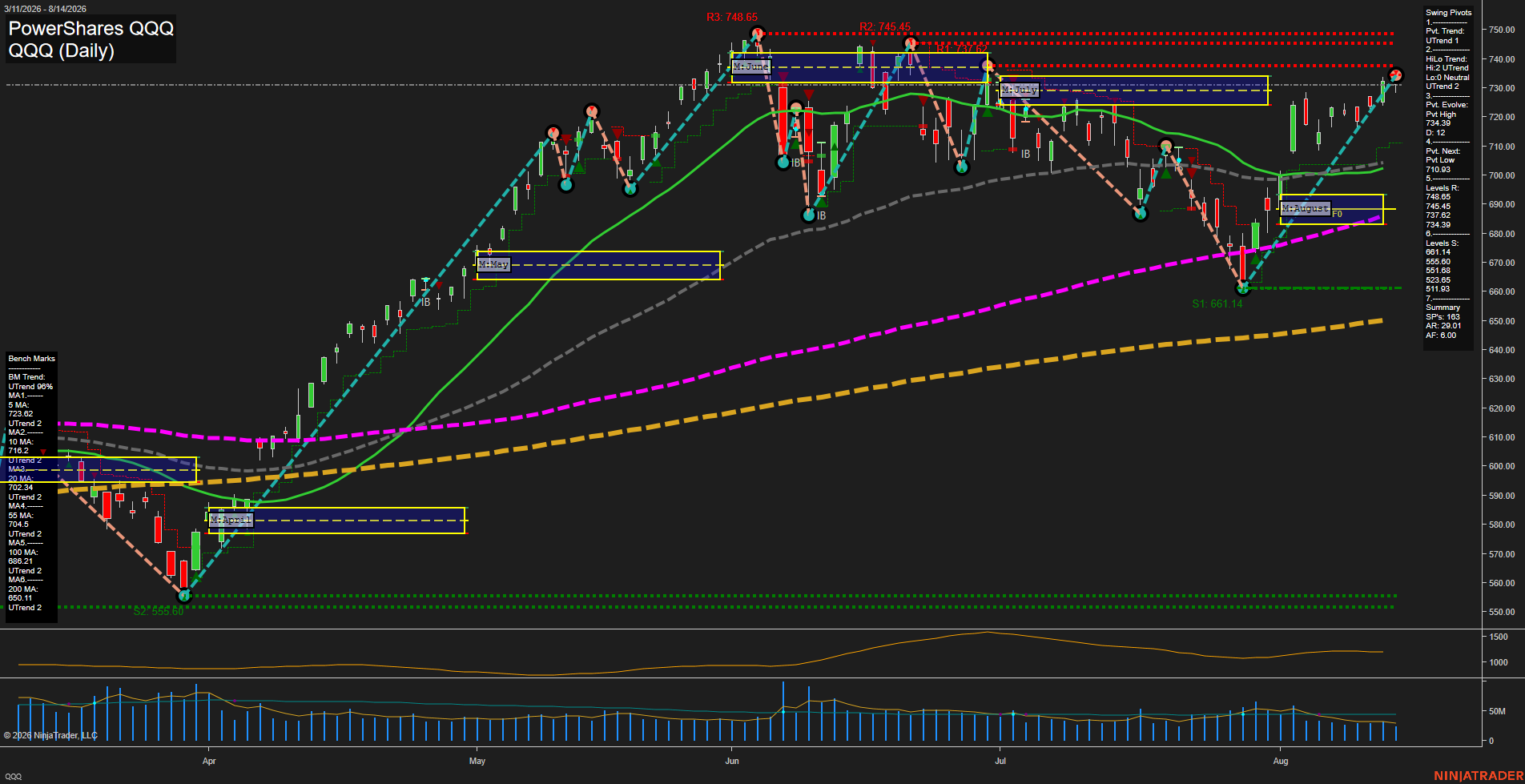Select the "Aug" time axis label

[1281, 761]
